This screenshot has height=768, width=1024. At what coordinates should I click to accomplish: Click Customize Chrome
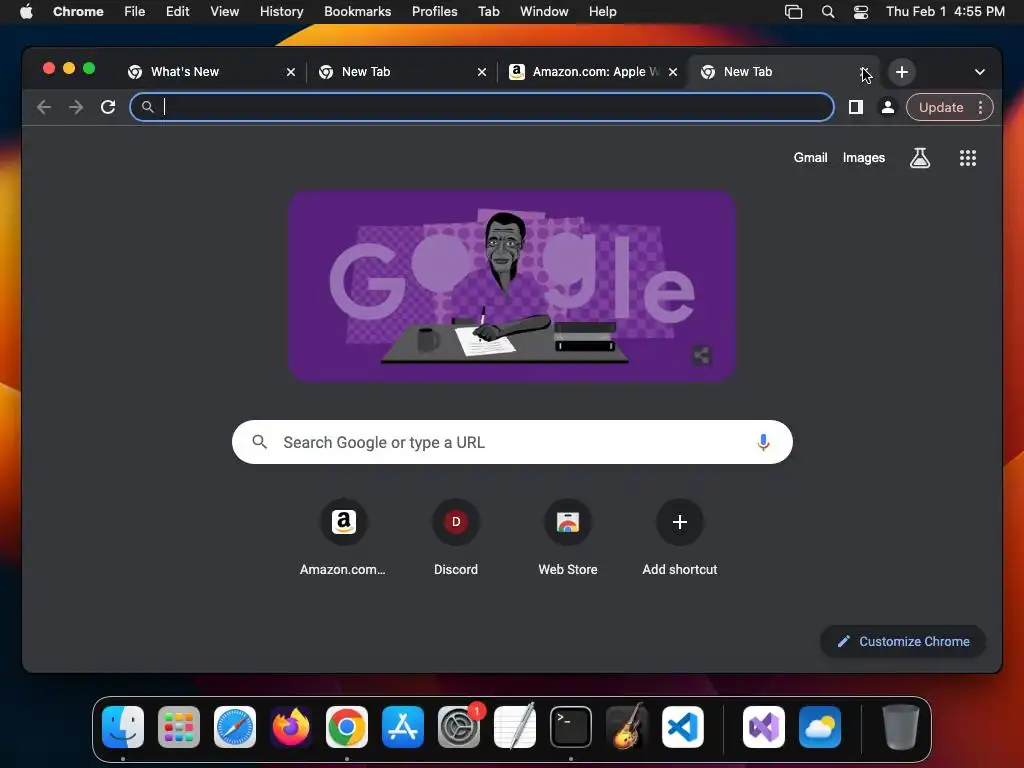point(903,641)
